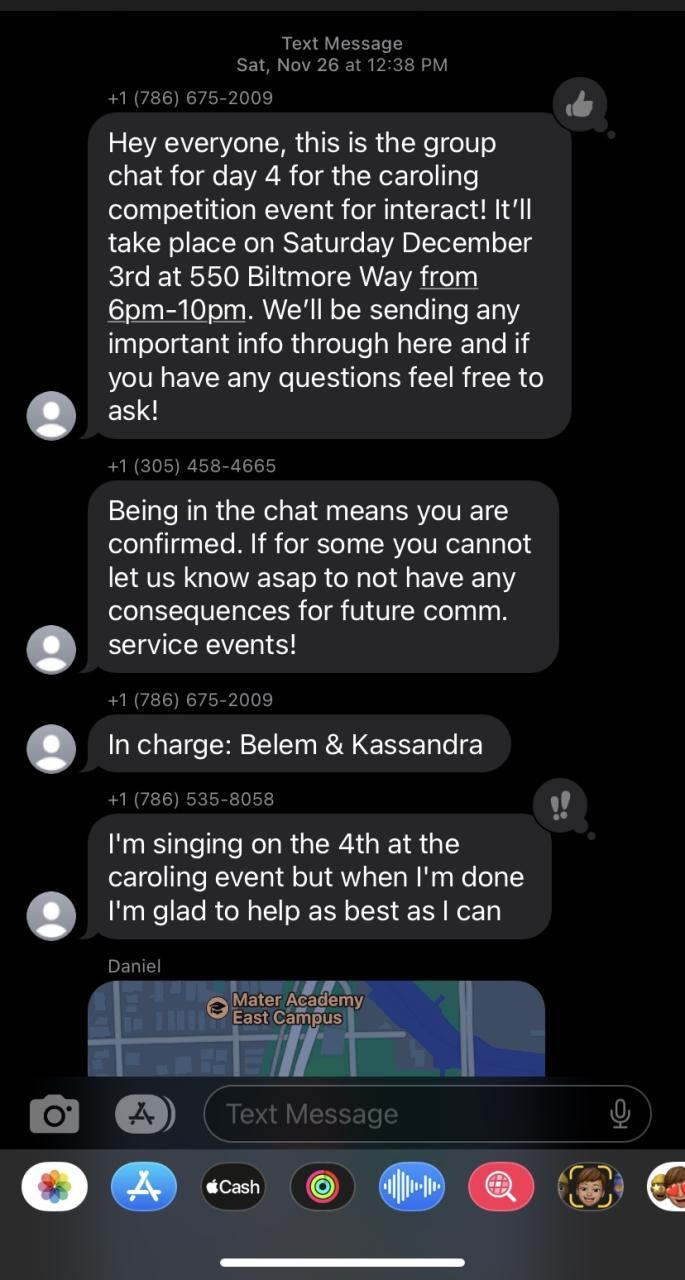Tap sender number +1 (786) 535-8058
This screenshot has width=685, height=1280.
click(191, 799)
